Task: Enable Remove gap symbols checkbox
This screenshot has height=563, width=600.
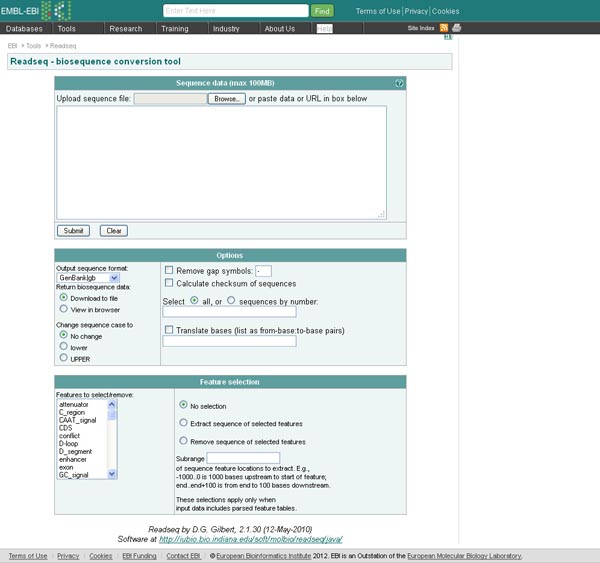Action: [x=169, y=271]
